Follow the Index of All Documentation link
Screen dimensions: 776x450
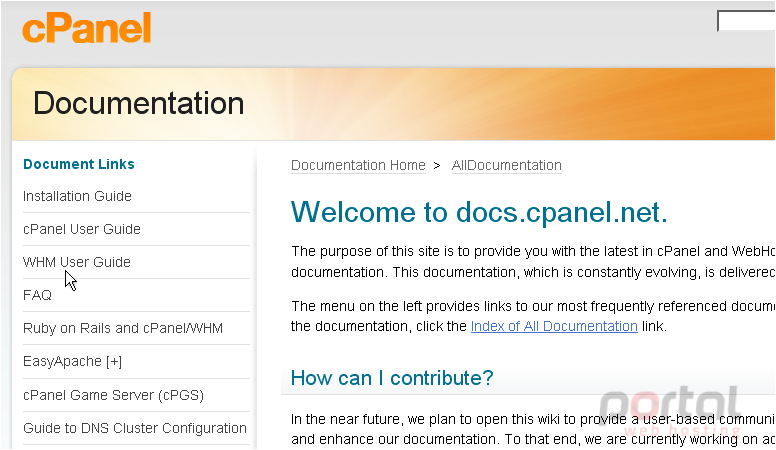[554, 326]
